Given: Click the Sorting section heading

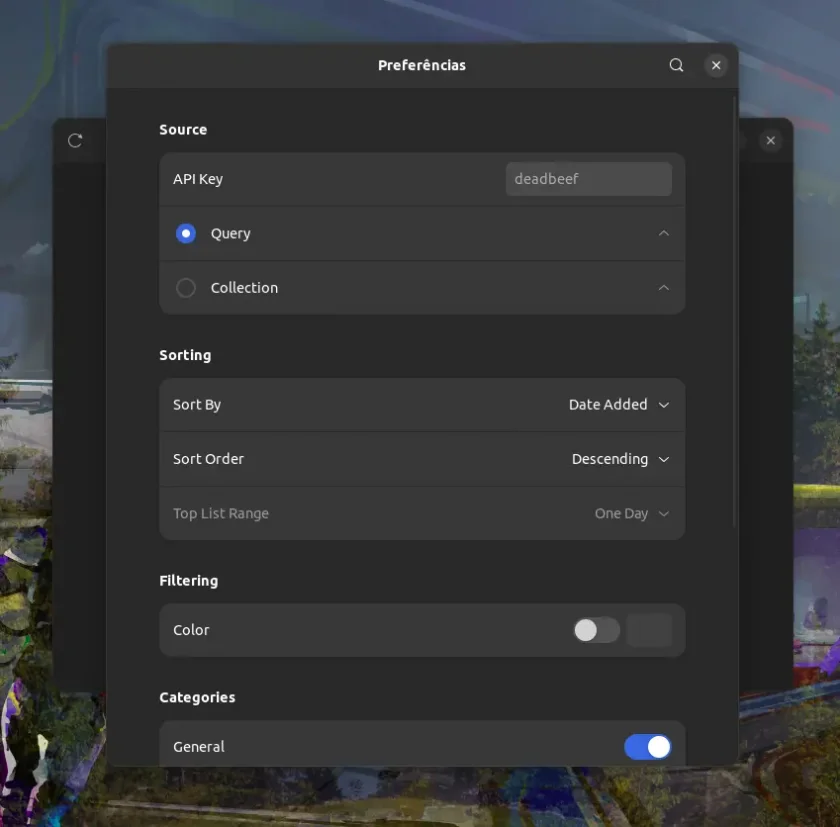Looking at the screenshot, I should click(185, 355).
